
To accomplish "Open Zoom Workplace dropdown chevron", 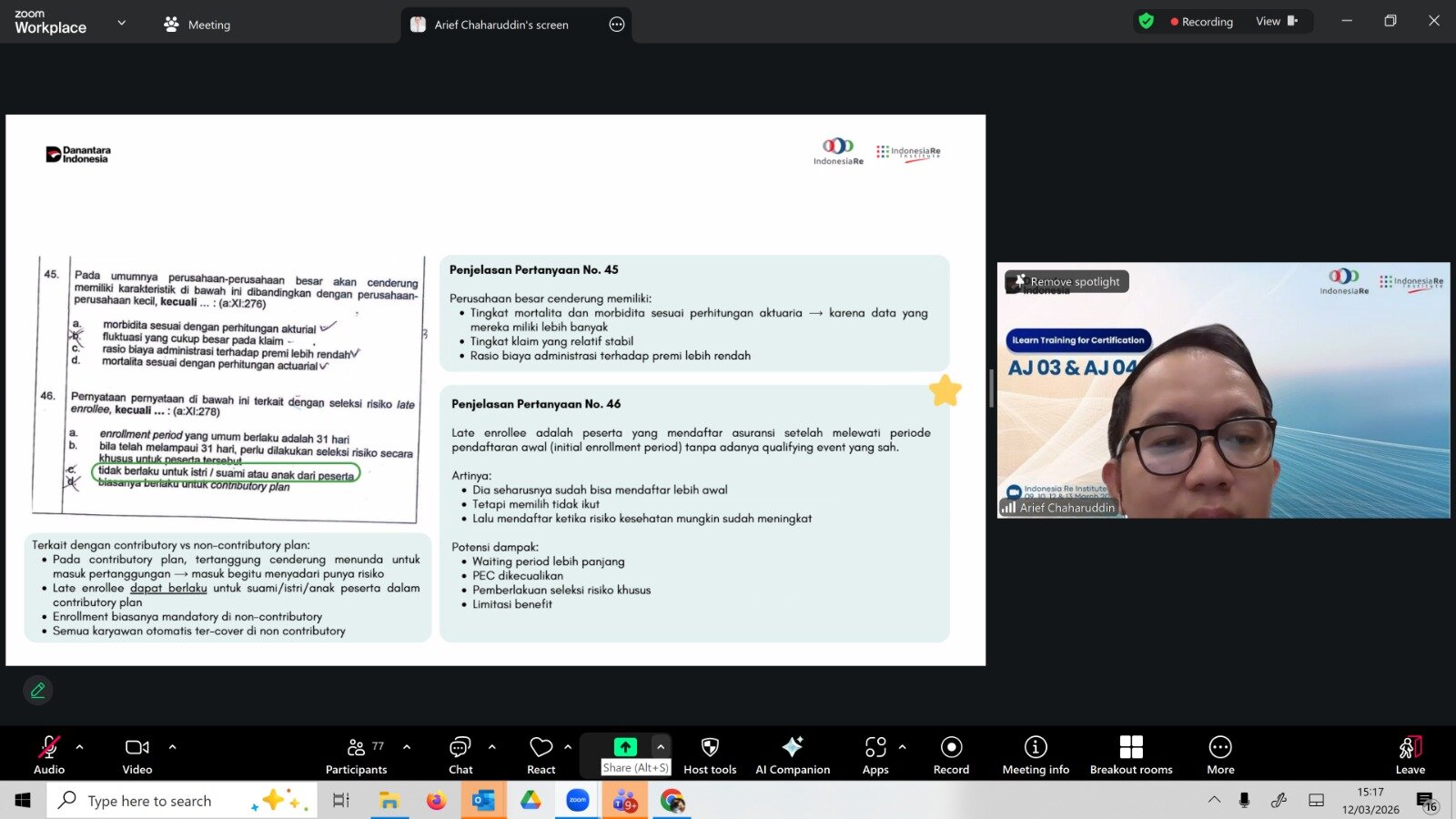I will pyautogui.click(x=122, y=23).
